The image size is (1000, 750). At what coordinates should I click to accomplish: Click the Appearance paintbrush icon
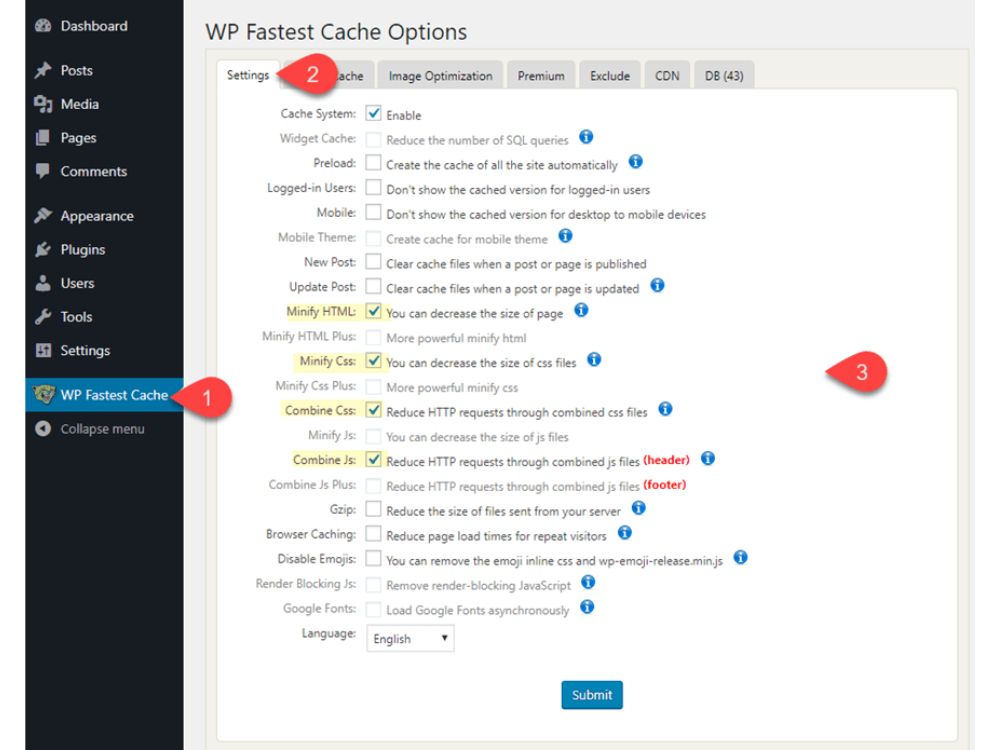[43, 216]
